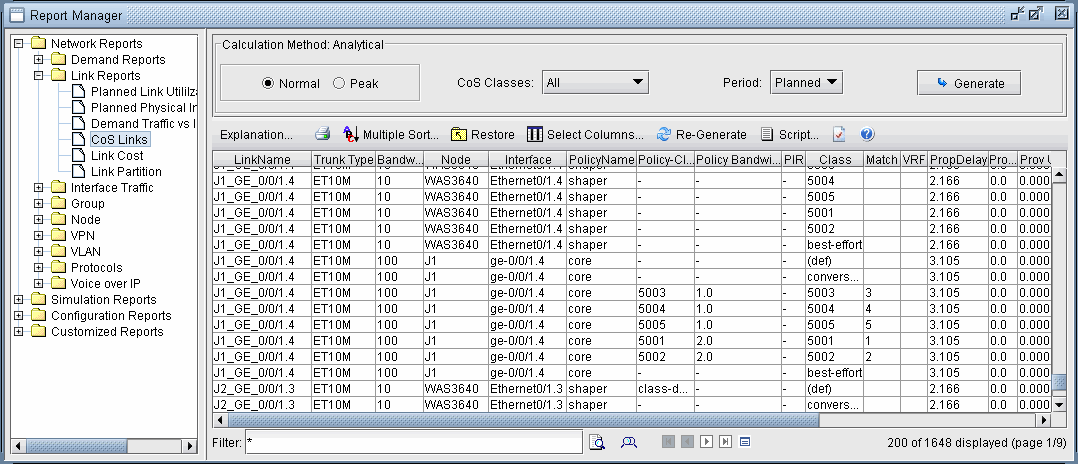Open the Script option in the toolbar

(790, 134)
